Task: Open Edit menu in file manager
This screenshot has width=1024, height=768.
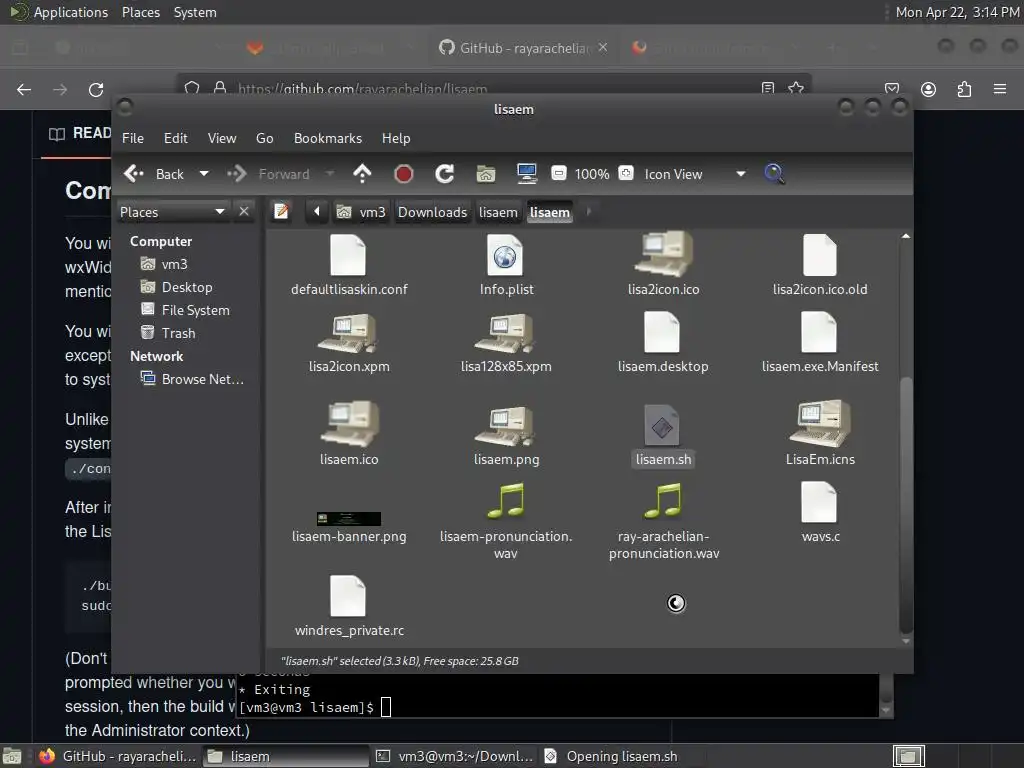Action: [175, 138]
